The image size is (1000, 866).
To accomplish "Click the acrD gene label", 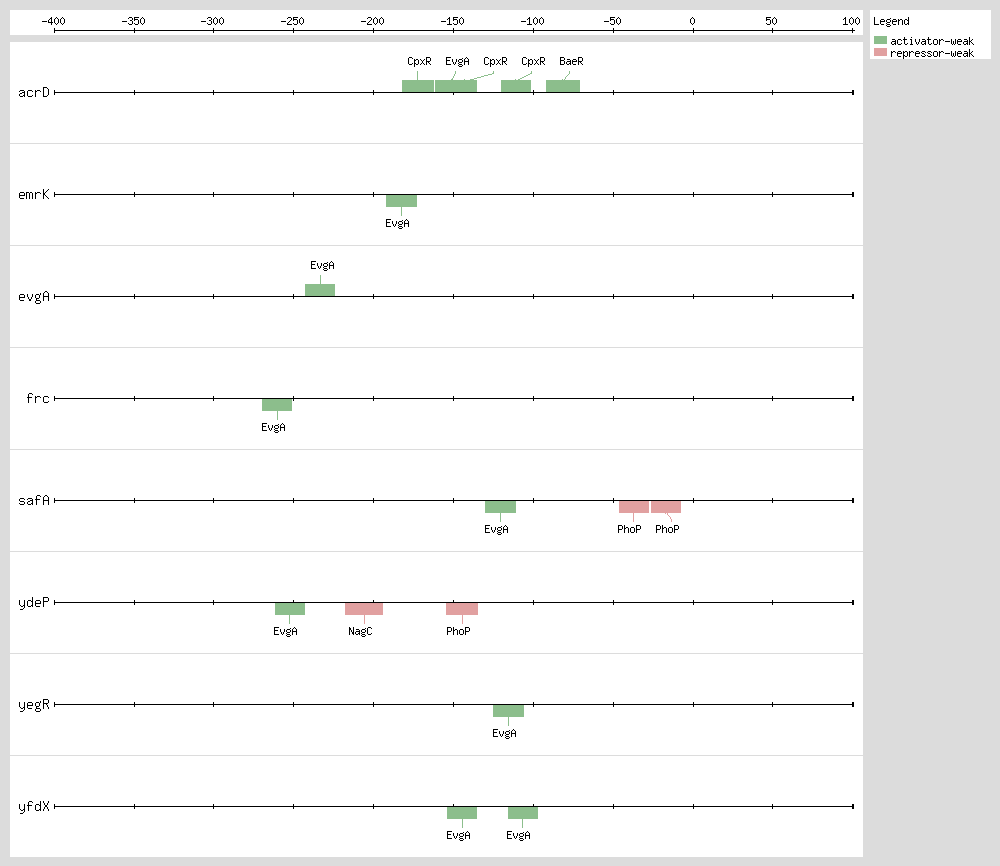I will pos(34,92).
